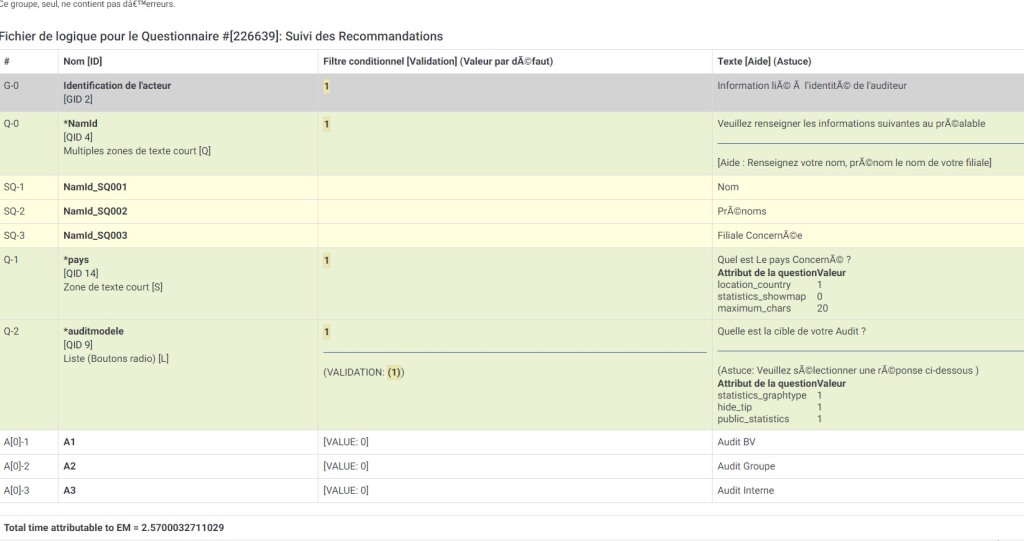The image size is (1024, 541).
Task: Click the VALIDATION (1) expression in Q-2
Action: pyautogui.click(x=364, y=372)
